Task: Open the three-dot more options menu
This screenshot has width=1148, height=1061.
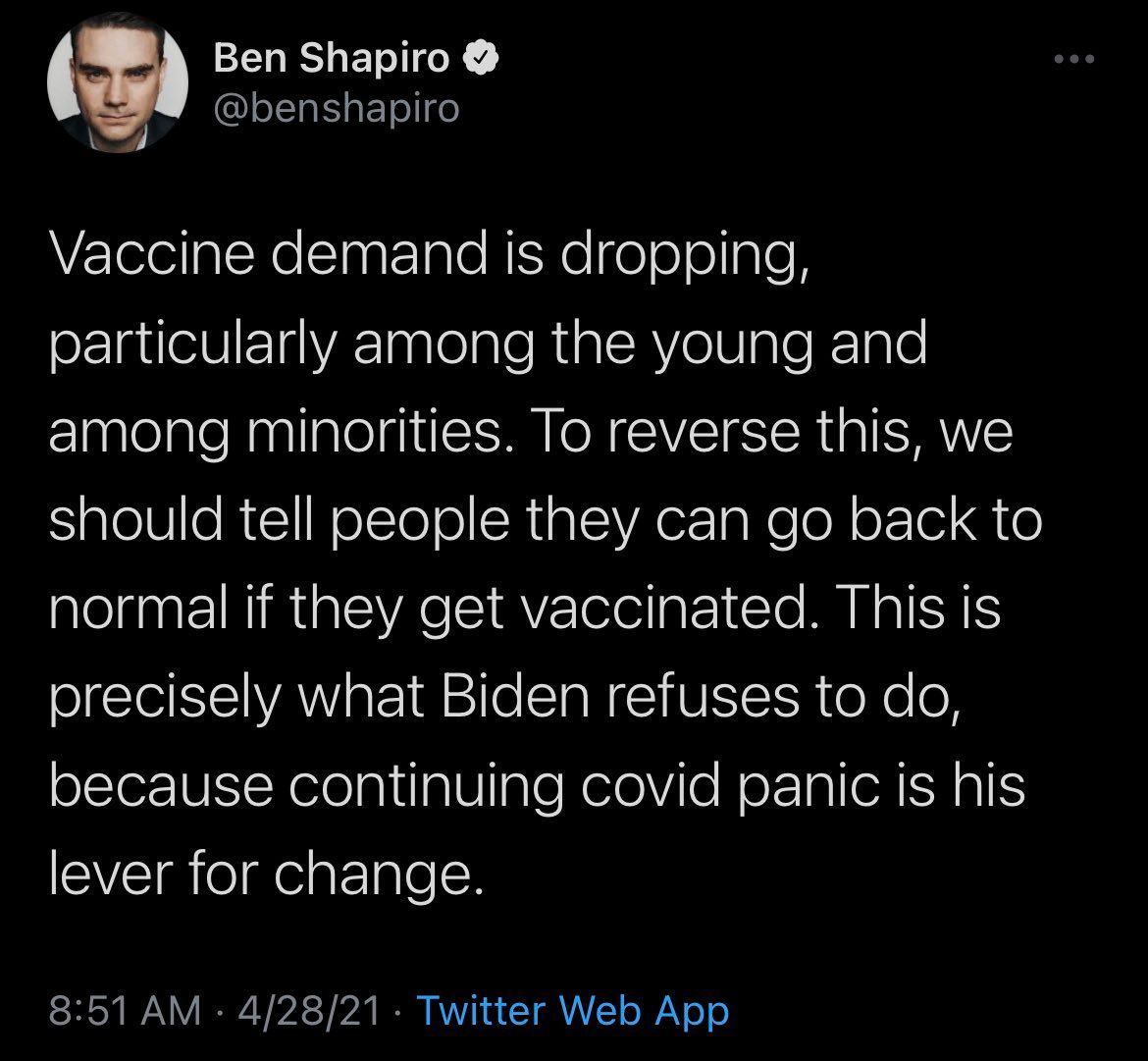Action: pyautogui.click(x=1071, y=60)
